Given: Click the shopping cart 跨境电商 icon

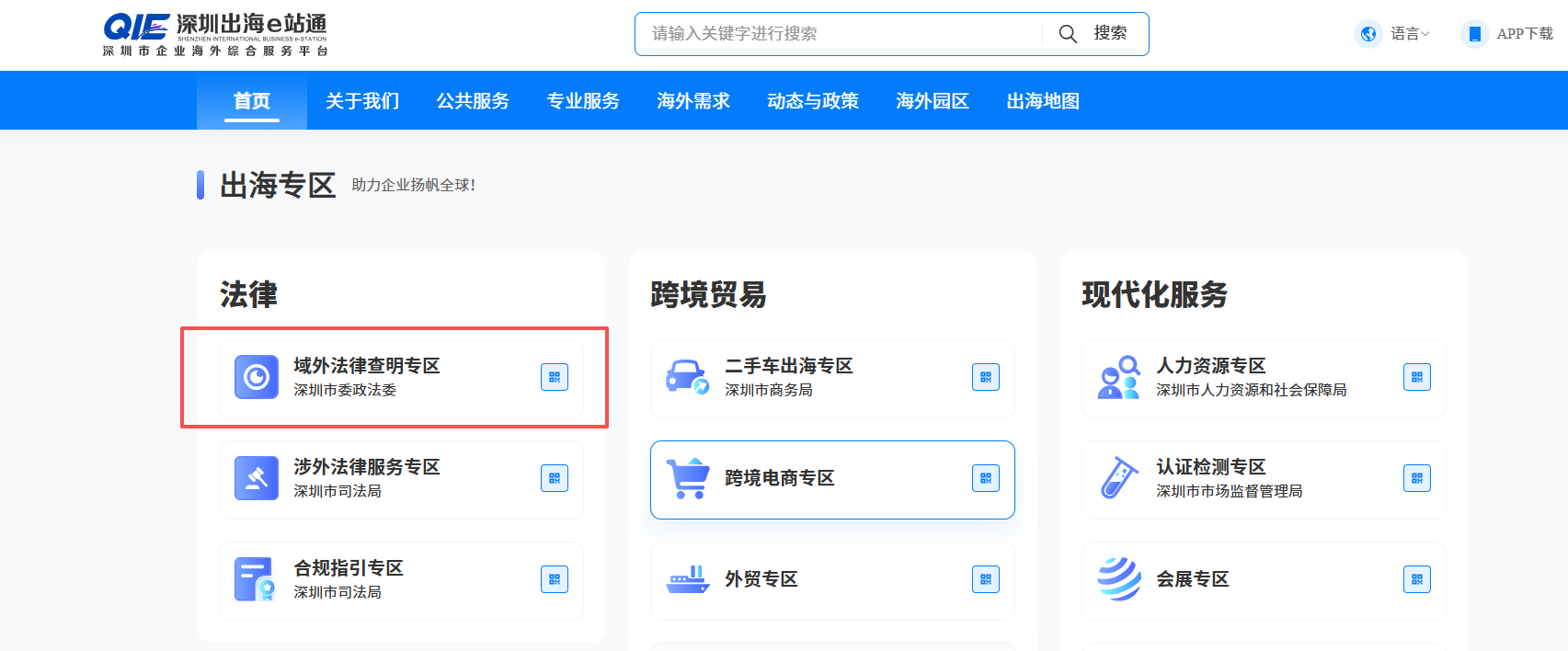Looking at the screenshot, I should click(x=687, y=478).
